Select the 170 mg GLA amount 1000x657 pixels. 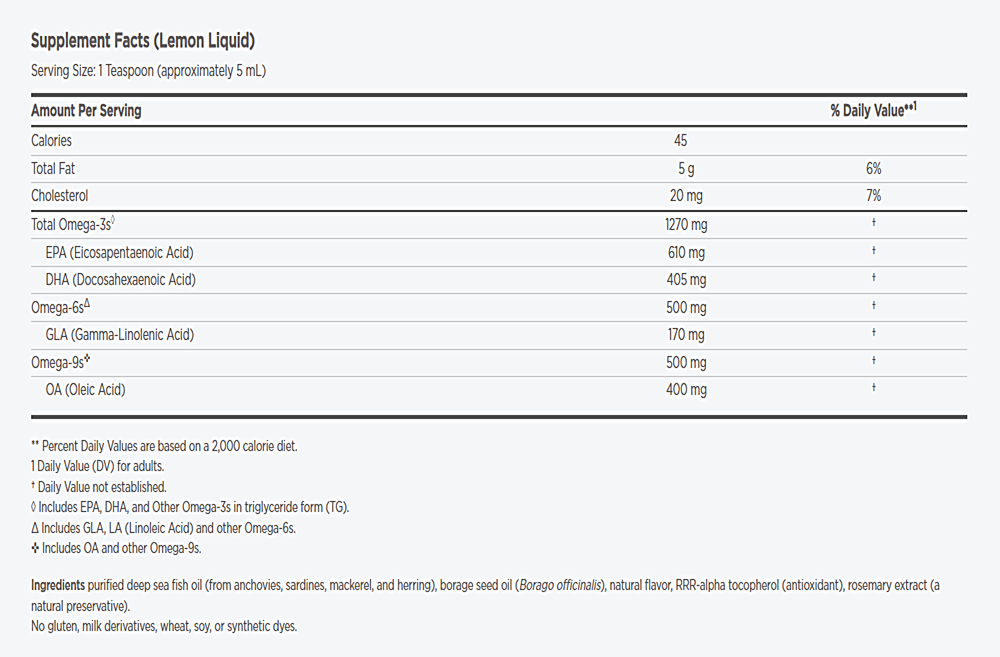685,335
